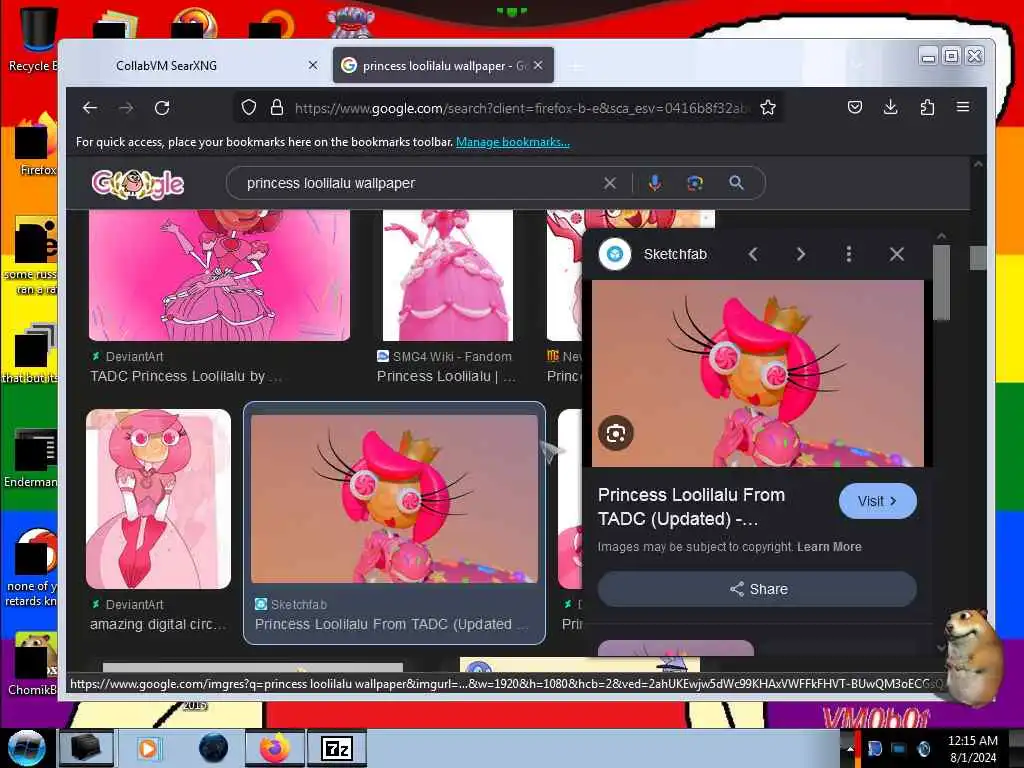
Task: Select the Sketchfab Princess Loolilalu result thumbnail
Action: [394, 499]
